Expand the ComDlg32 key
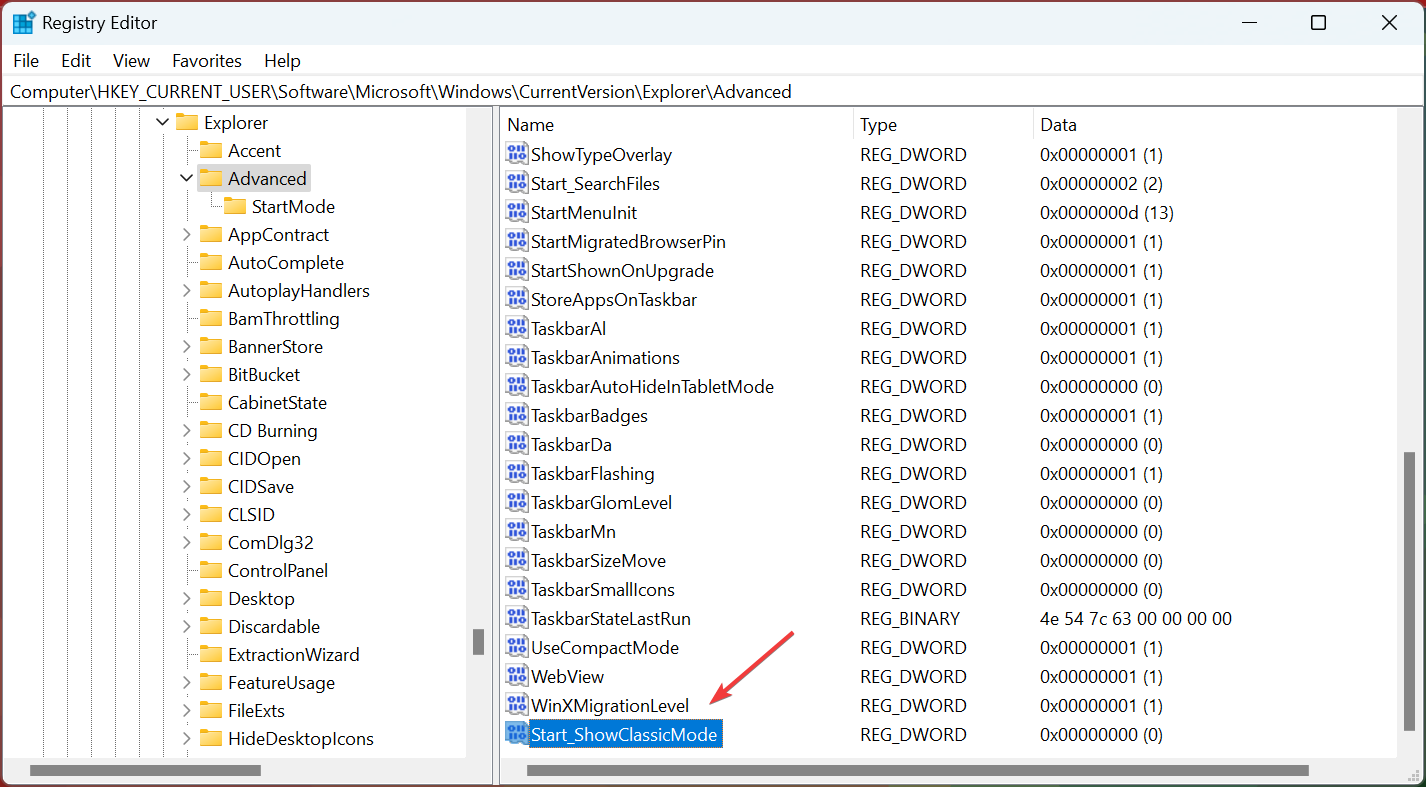The image size is (1426, 787). [x=187, y=542]
